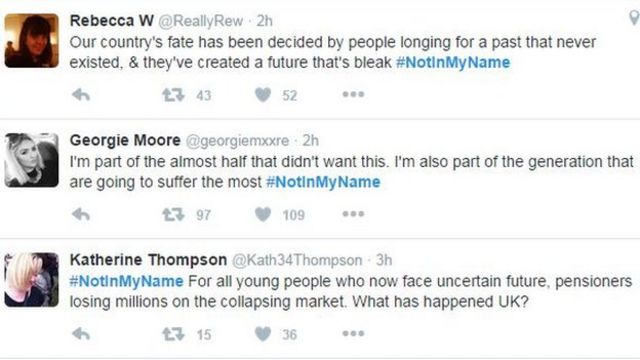The height and width of the screenshot is (360, 640).
Task: Like Georgie Moore's tweet with 109 likes
Action: pyautogui.click(x=263, y=214)
